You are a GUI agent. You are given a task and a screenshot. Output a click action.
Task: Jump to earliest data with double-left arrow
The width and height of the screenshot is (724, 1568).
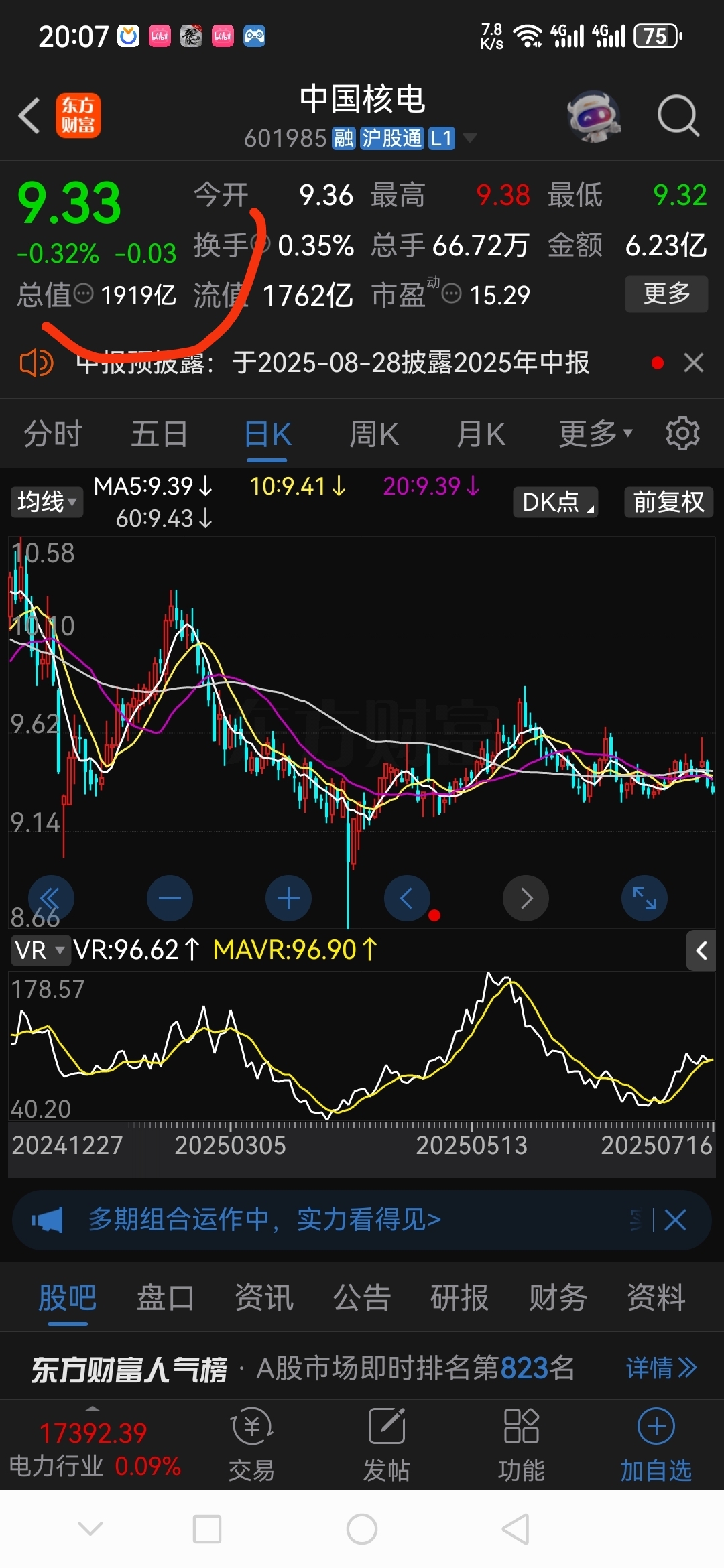tap(51, 898)
